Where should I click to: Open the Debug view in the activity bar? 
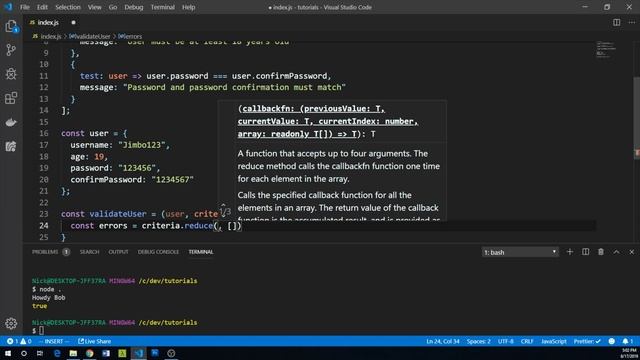11,74
